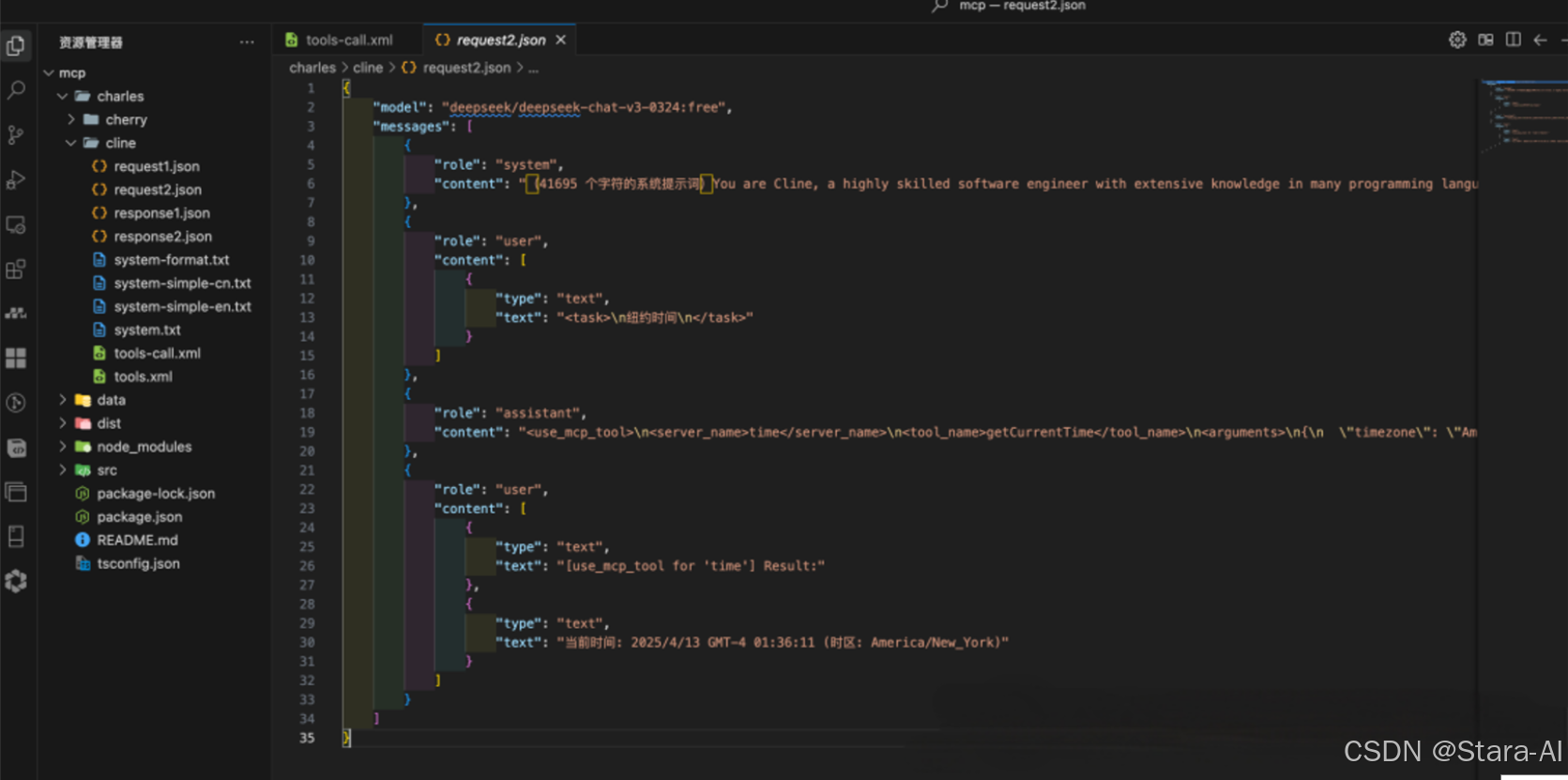Open the Source Control view
1568x780 pixels.
coord(16,135)
